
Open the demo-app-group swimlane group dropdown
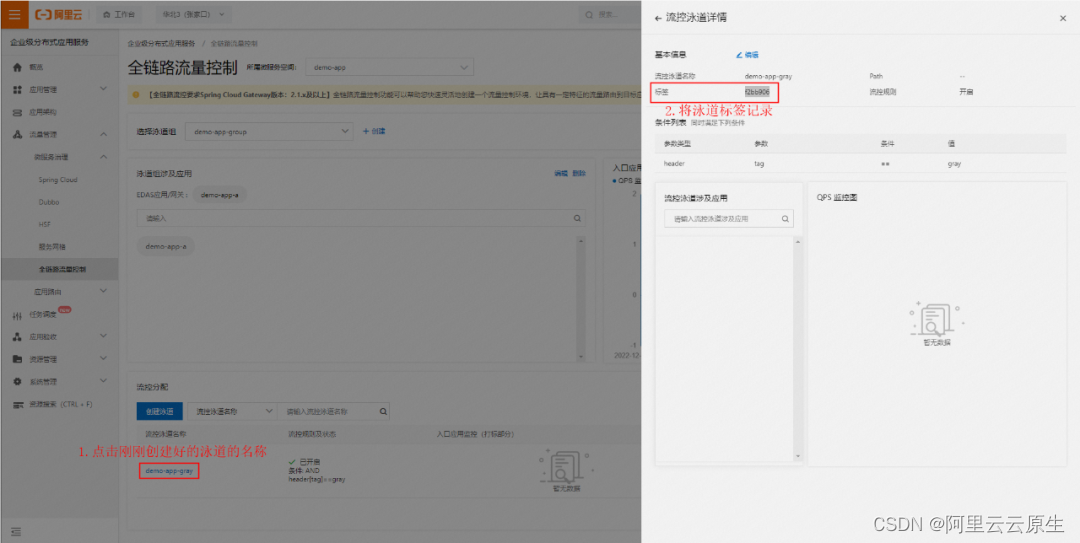click(x=269, y=131)
